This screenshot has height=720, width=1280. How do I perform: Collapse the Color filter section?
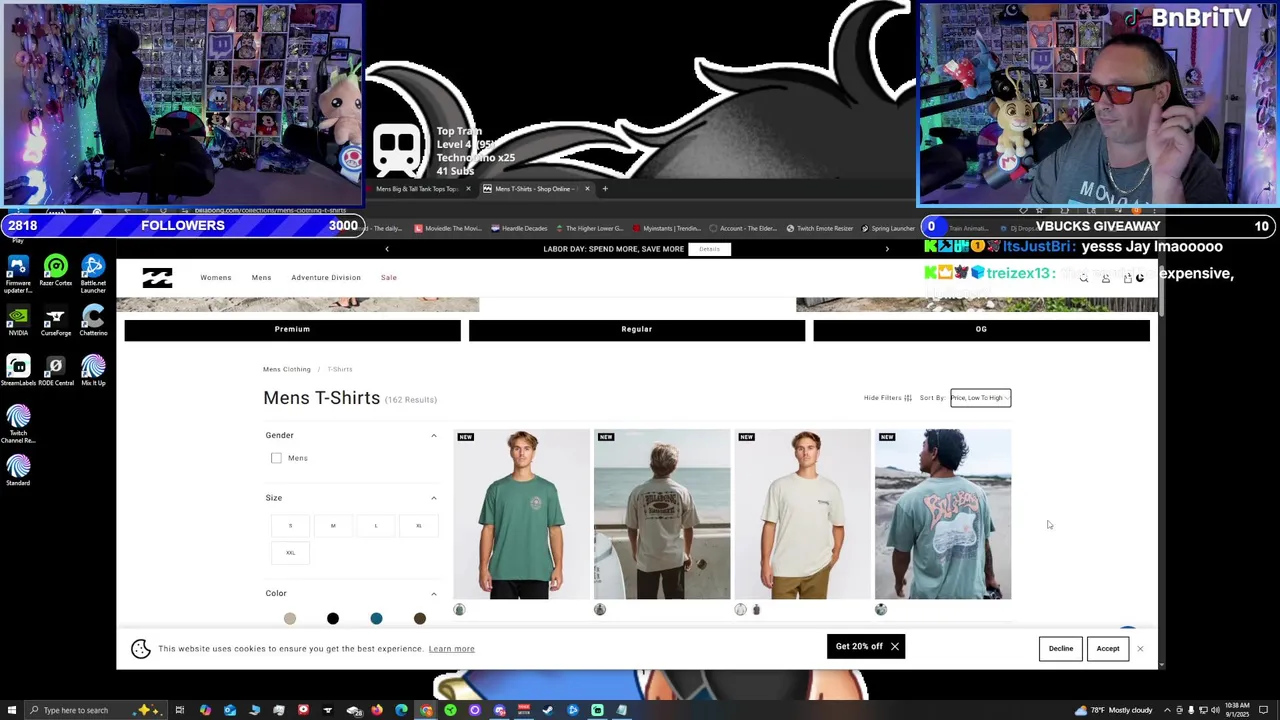point(434,593)
